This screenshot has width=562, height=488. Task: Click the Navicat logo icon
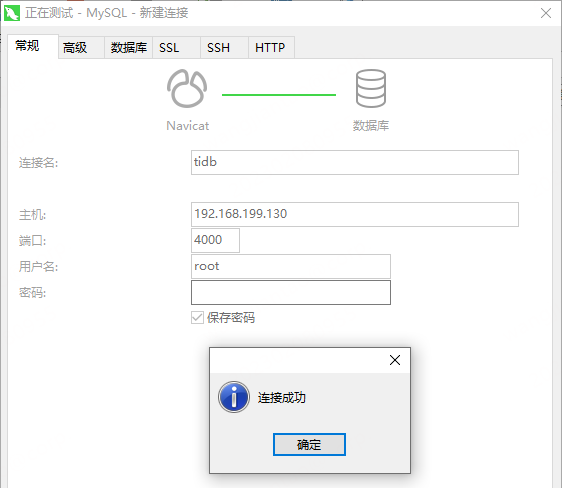187,88
